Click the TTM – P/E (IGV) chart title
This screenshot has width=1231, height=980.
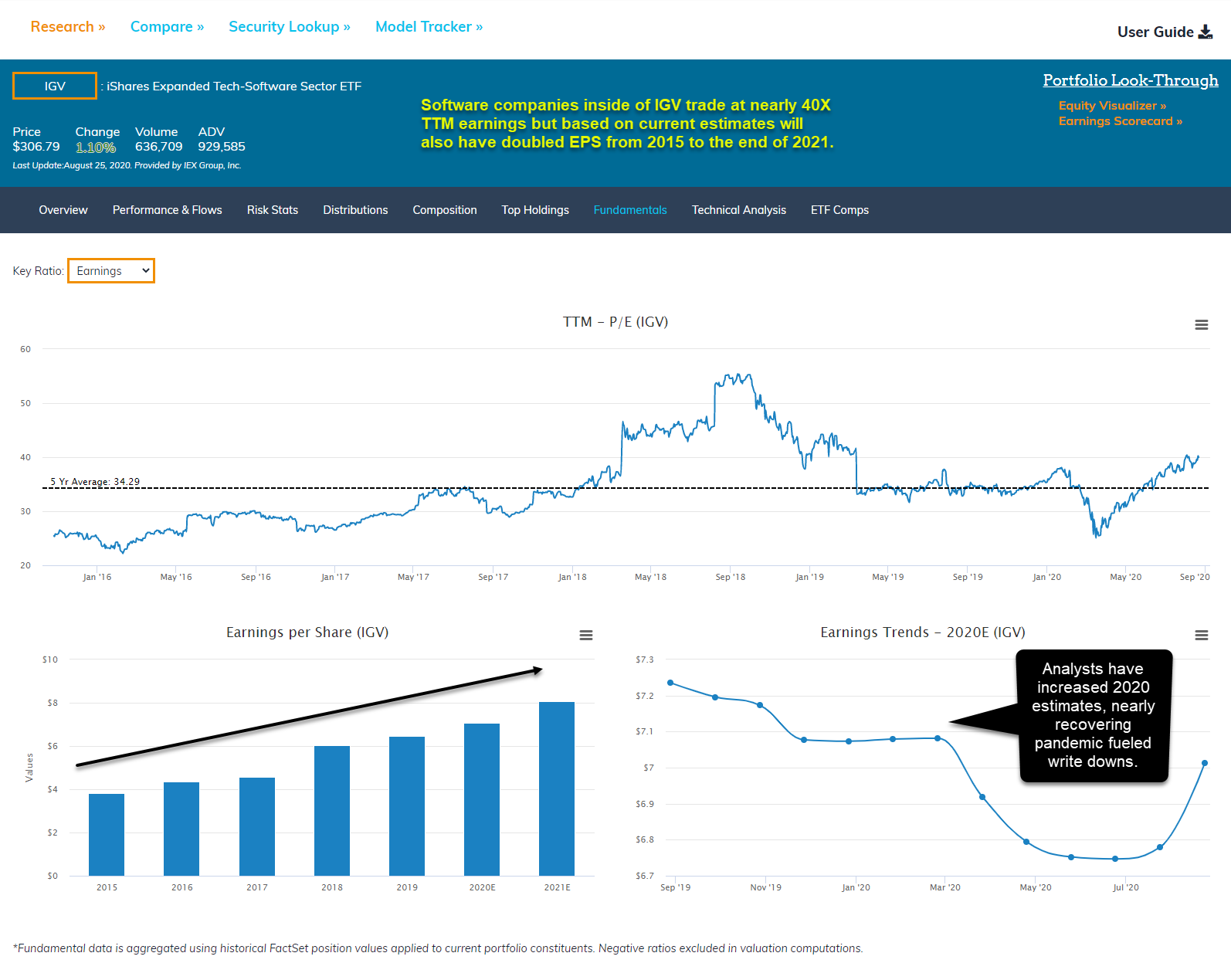[x=615, y=322]
